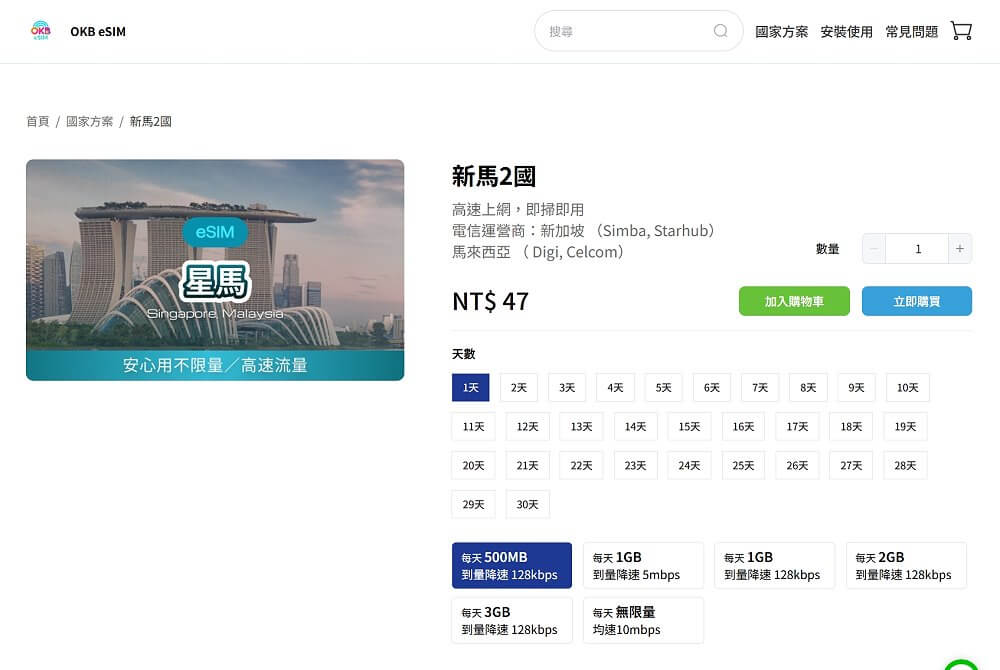Go to 國家方案 in breadcrumb
The width and height of the screenshot is (1000, 670).
89,121
